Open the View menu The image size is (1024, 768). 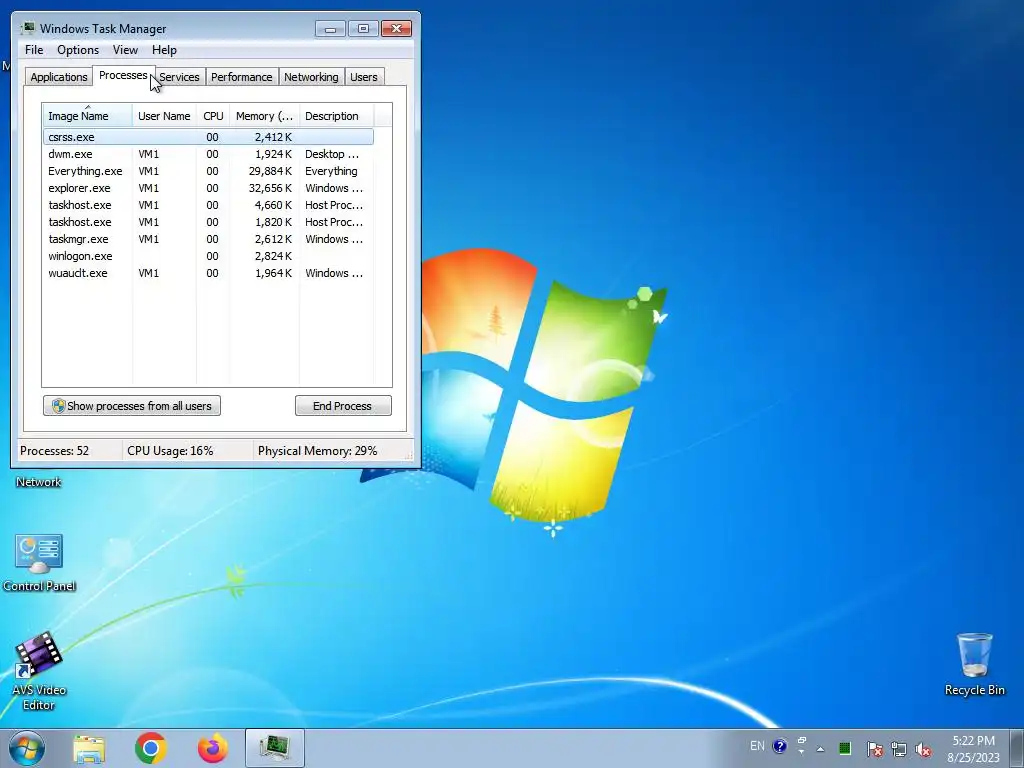tap(125, 50)
